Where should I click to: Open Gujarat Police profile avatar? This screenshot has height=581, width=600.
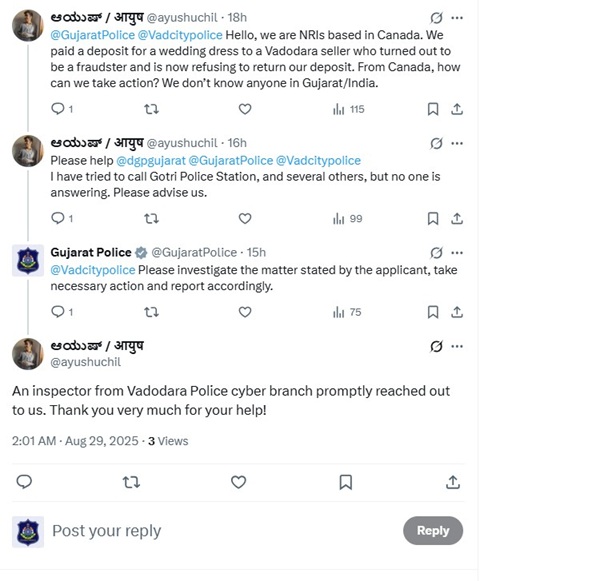point(27,260)
